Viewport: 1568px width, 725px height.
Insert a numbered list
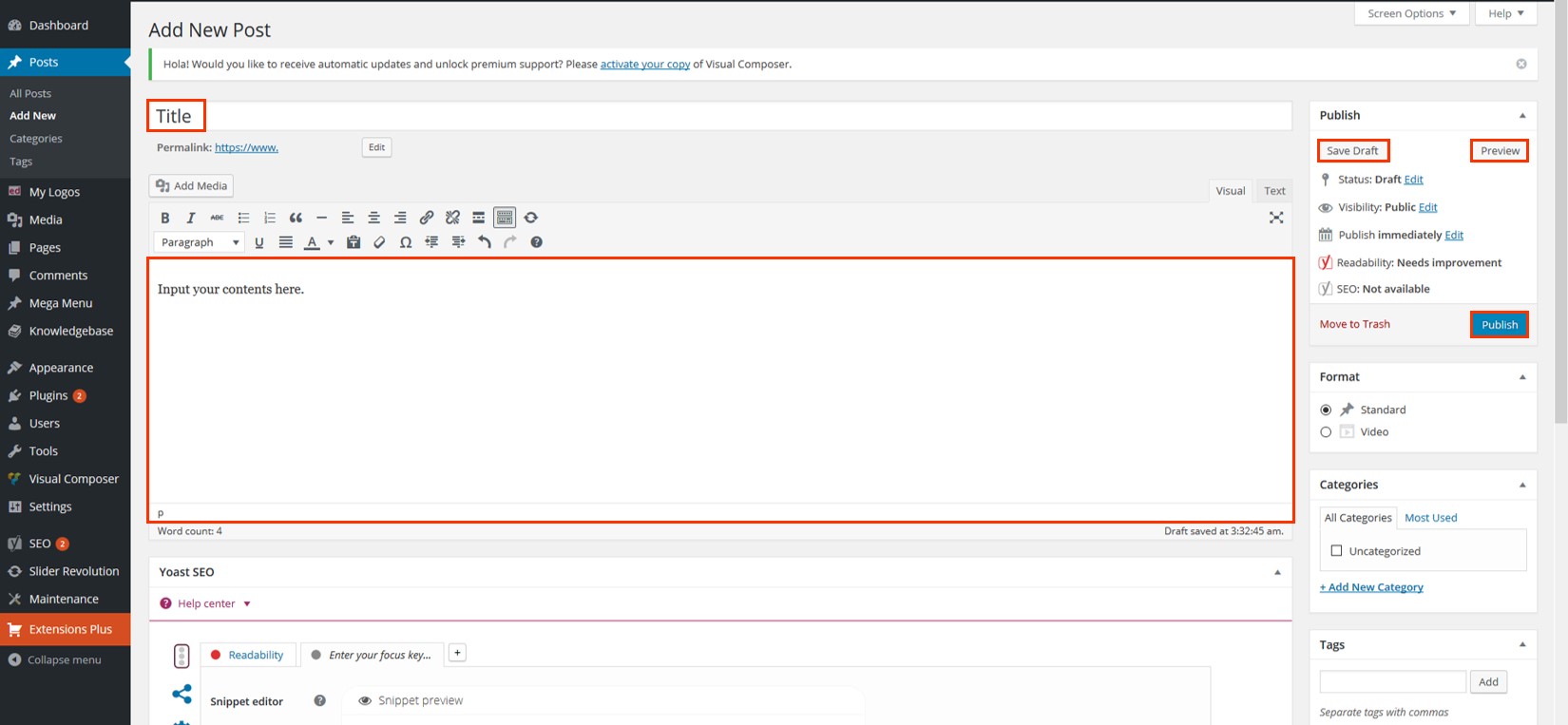(270, 218)
